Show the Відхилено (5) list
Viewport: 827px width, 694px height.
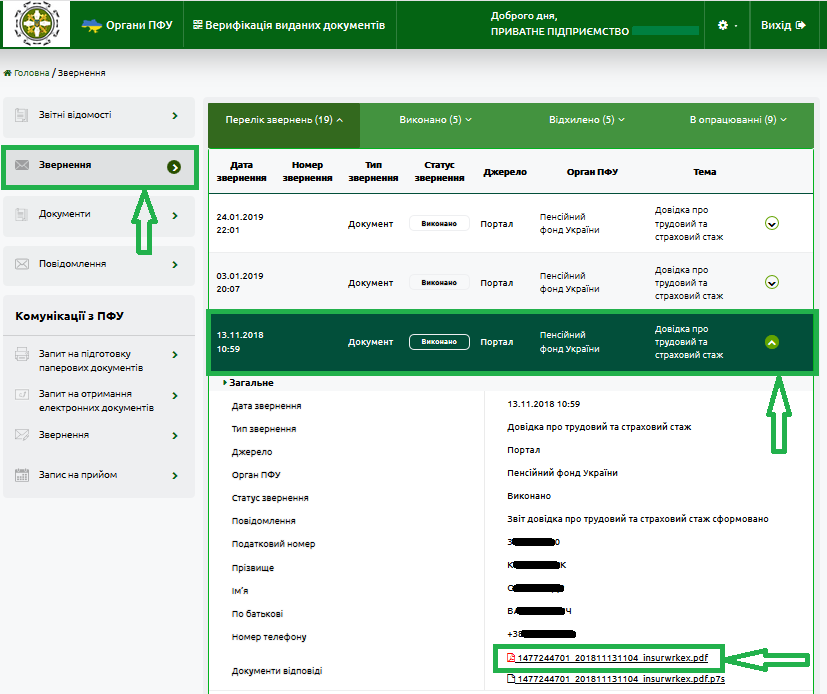click(x=586, y=120)
